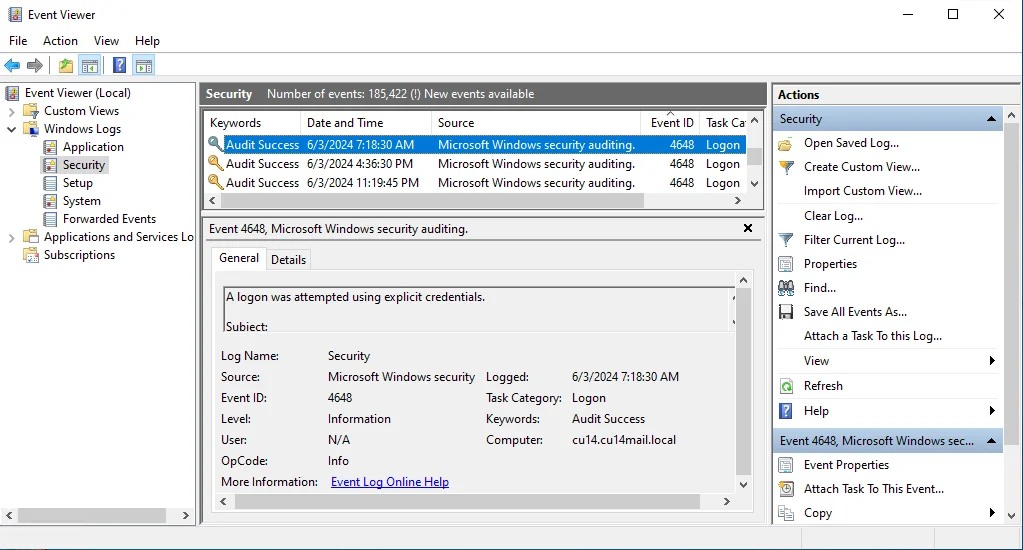Click event list scroll down arrow
The image size is (1023, 550).
coord(754,184)
